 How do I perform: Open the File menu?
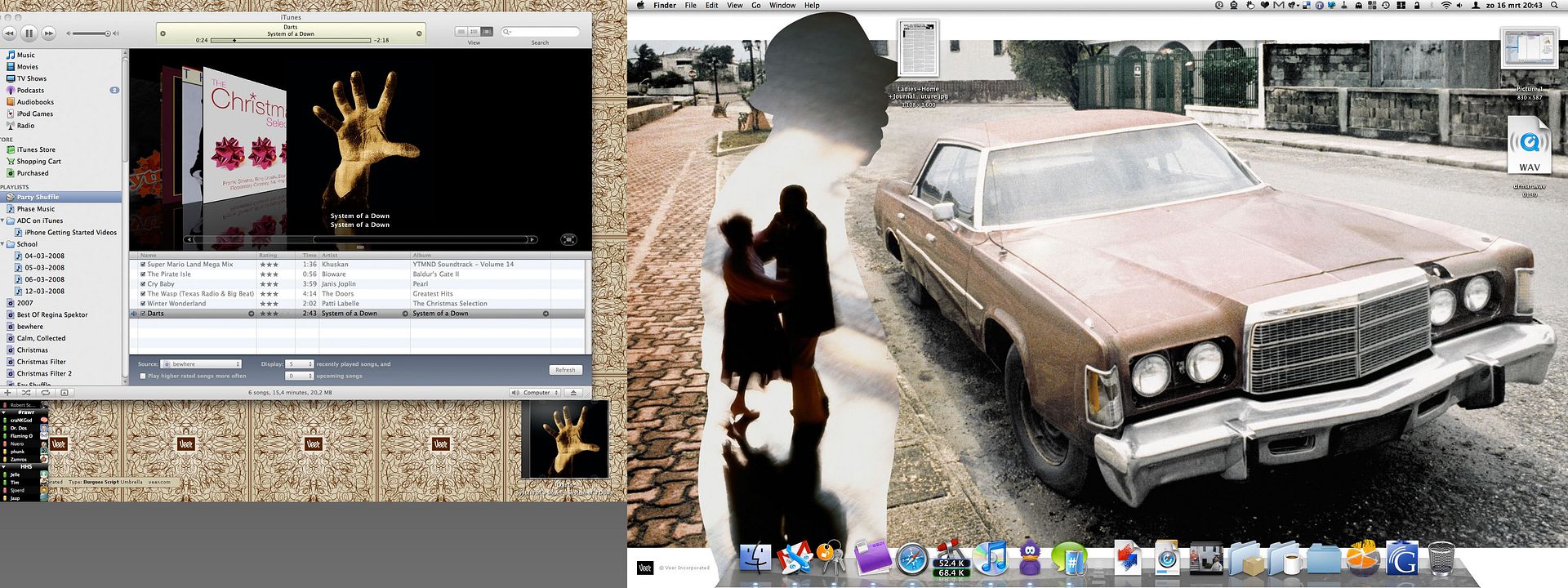[x=691, y=5]
